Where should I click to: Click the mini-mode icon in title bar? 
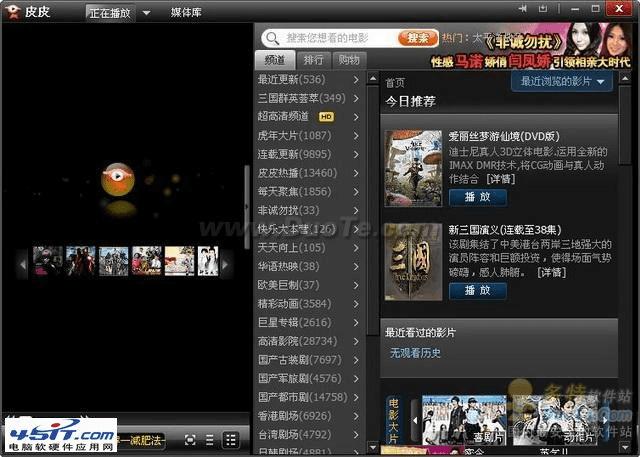pos(542,9)
